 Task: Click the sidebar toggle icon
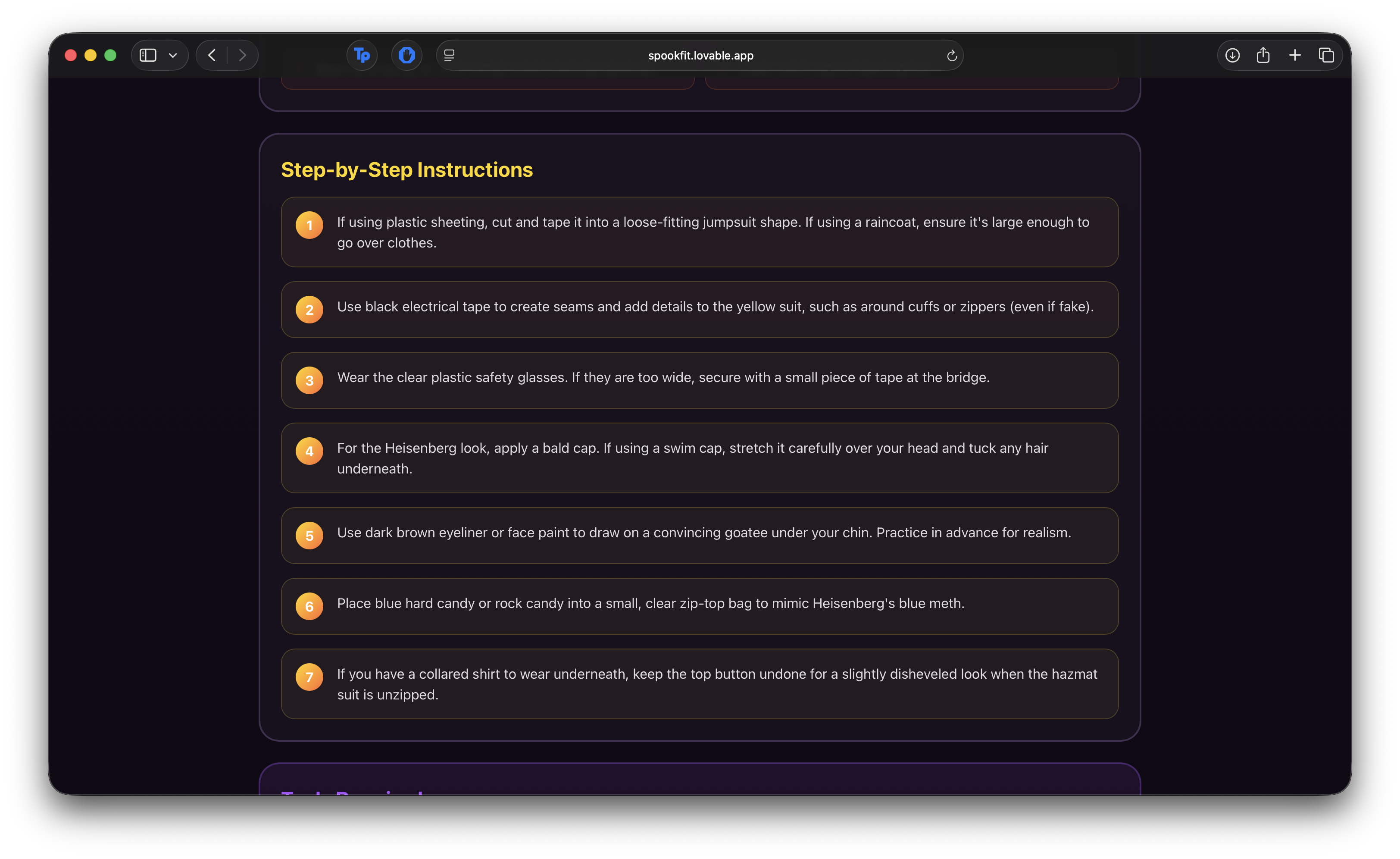[x=148, y=55]
